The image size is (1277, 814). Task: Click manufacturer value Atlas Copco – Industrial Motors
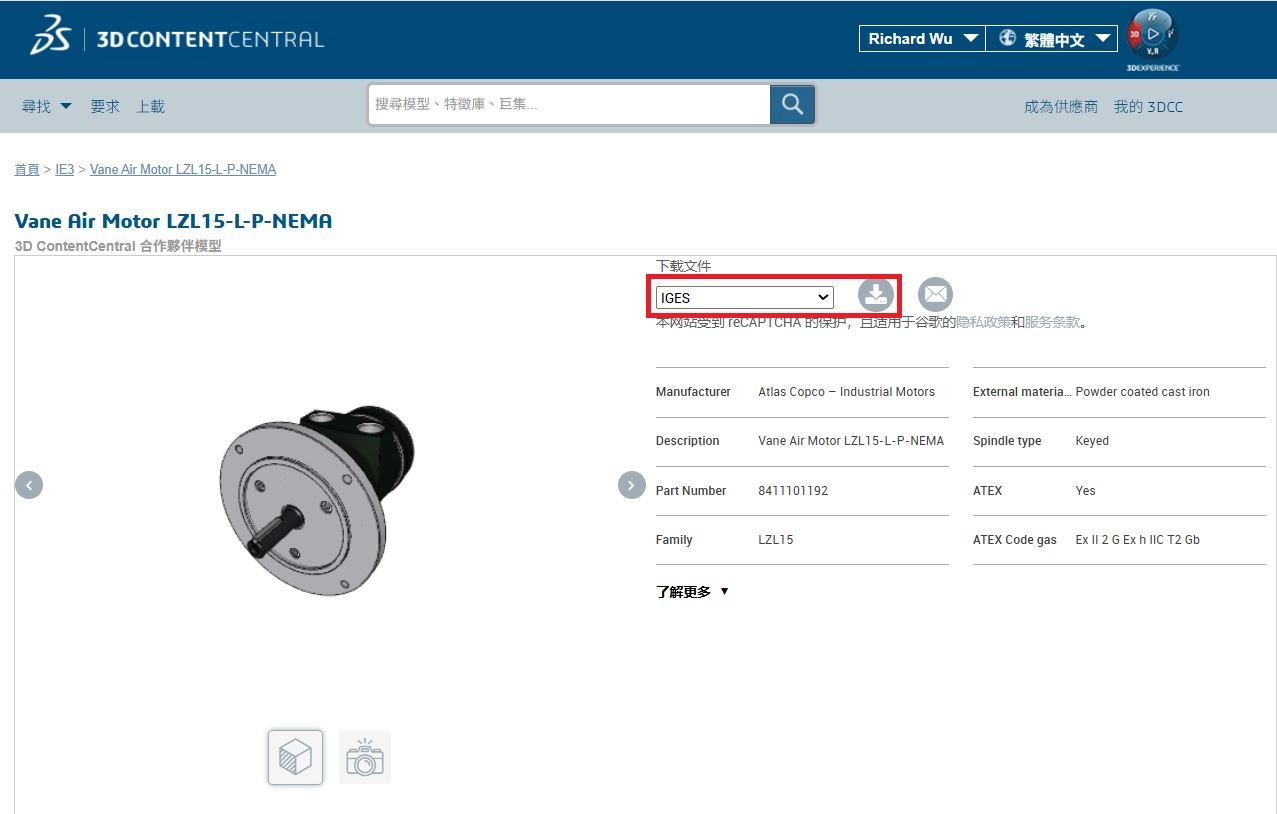(847, 392)
